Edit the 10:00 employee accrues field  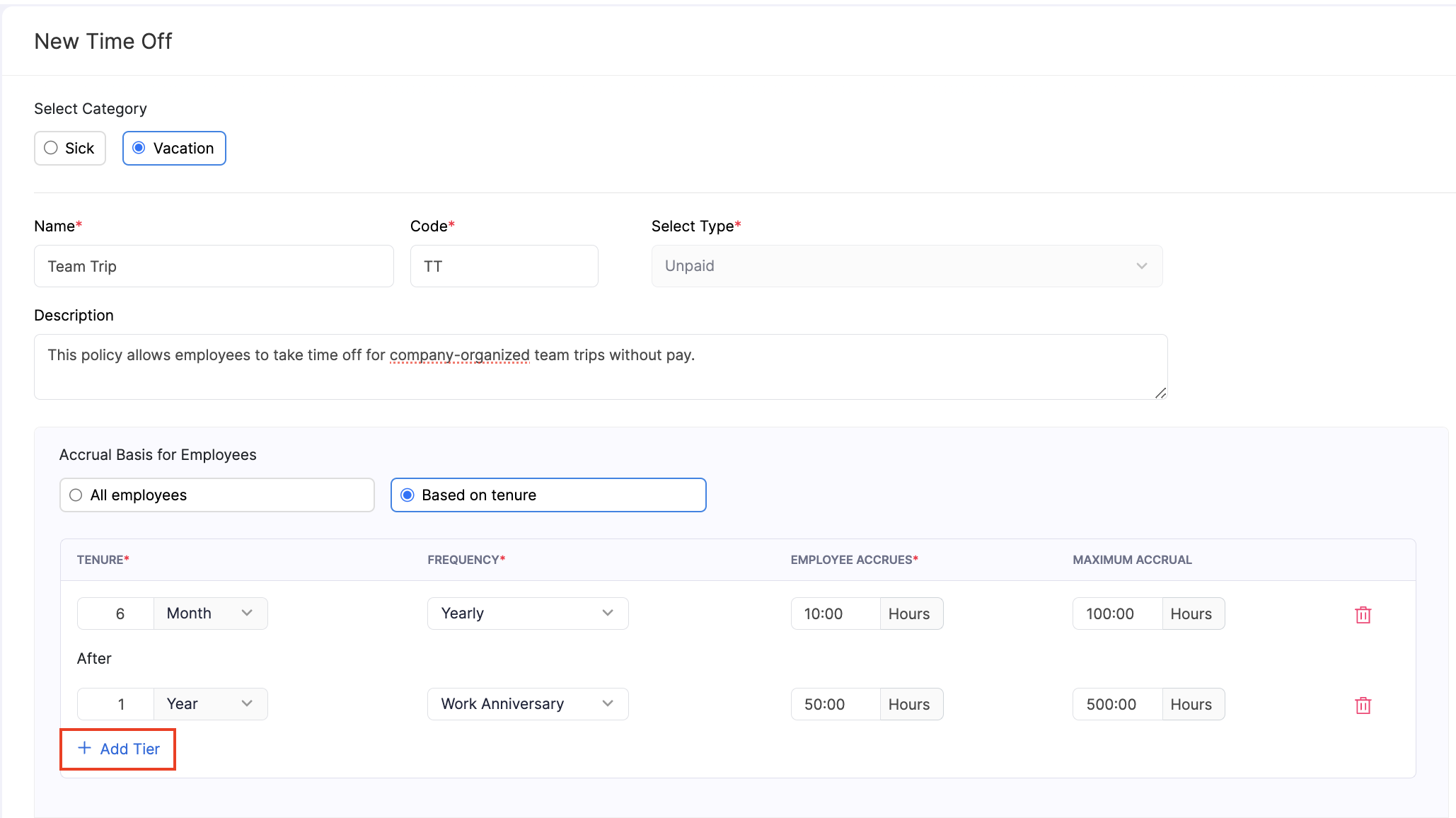[835, 613]
